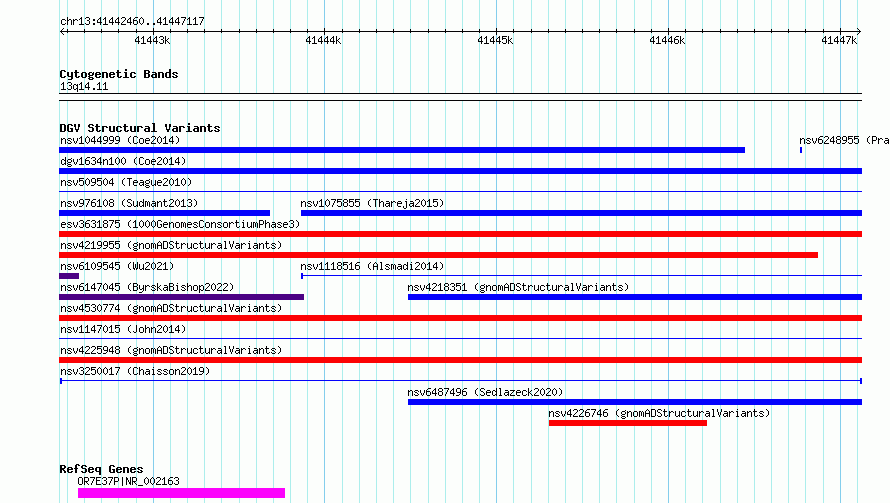Select the nsv1075855 (Thareja2015) variant bar
Image resolution: width=890 pixels, height=503 pixels.
pos(581,213)
